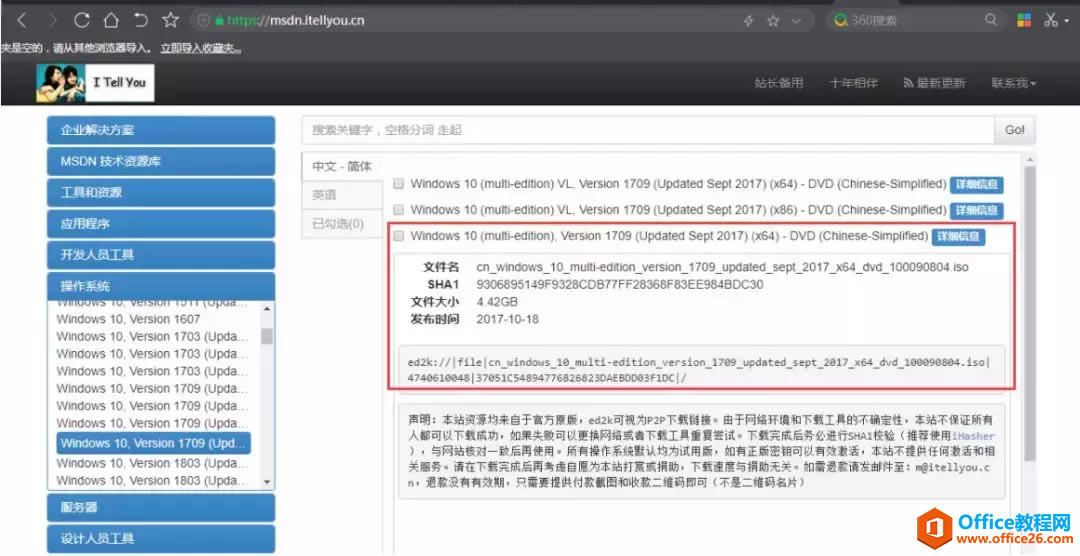Expand 应用程序 sidebar section
Screen dimensions: 1080x556
point(161,224)
